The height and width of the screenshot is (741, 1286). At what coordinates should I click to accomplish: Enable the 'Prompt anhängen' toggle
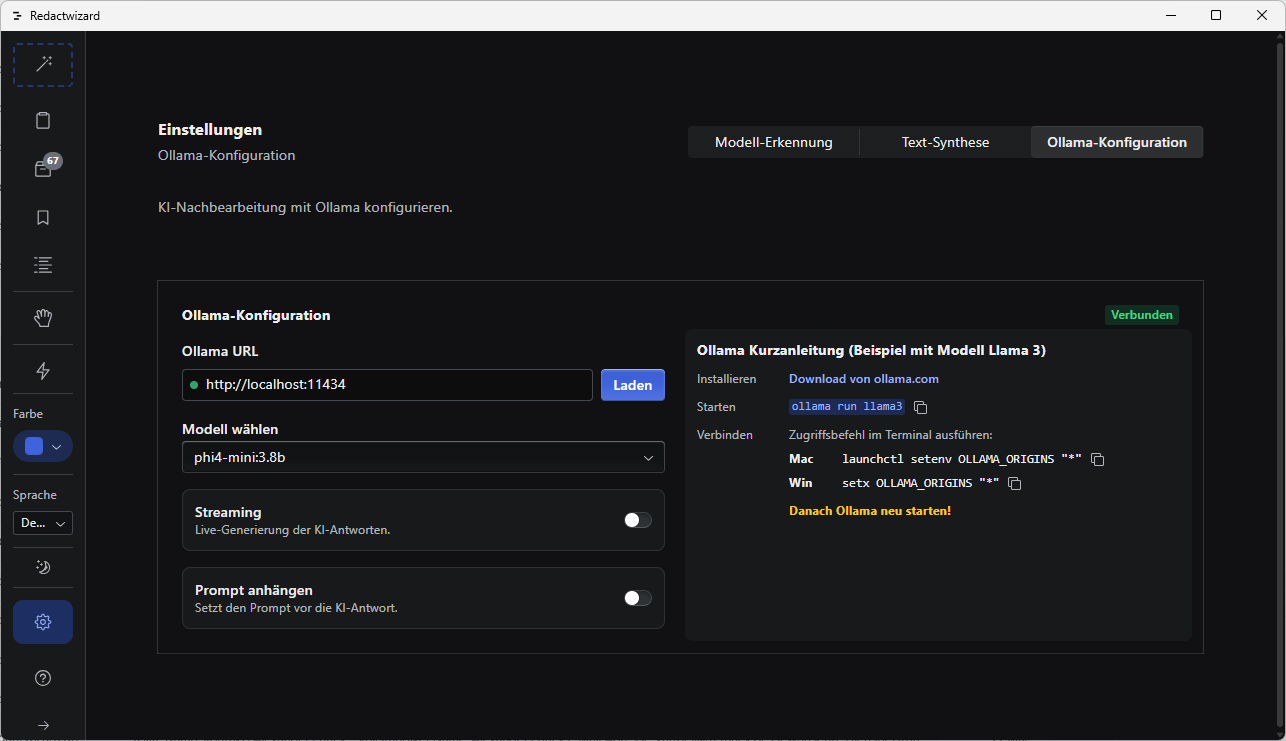[x=638, y=598]
